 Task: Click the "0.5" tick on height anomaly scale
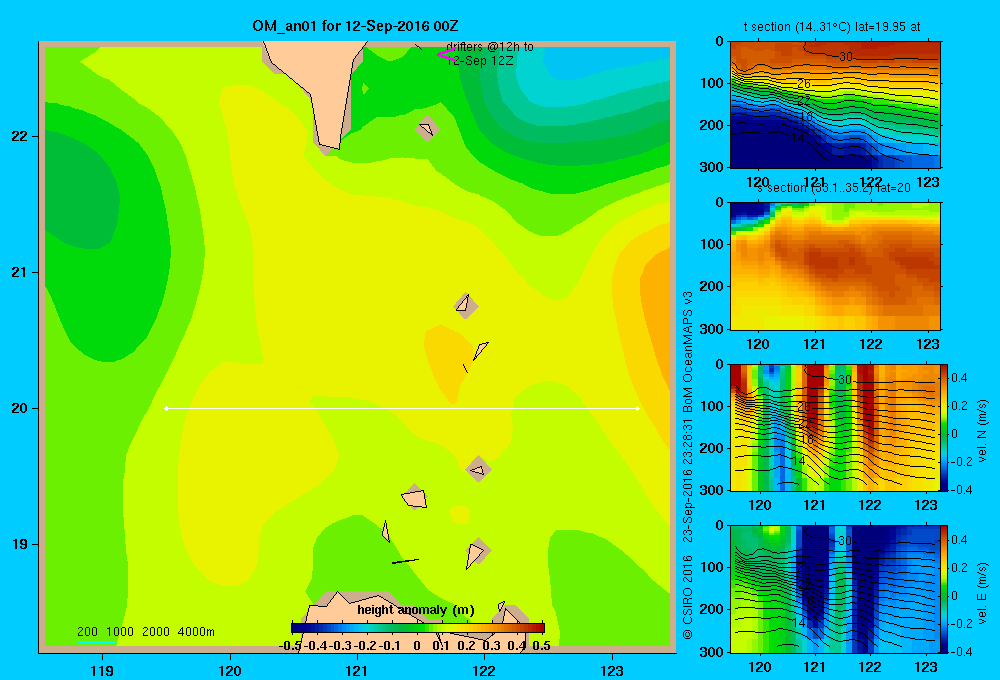coord(541,646)
